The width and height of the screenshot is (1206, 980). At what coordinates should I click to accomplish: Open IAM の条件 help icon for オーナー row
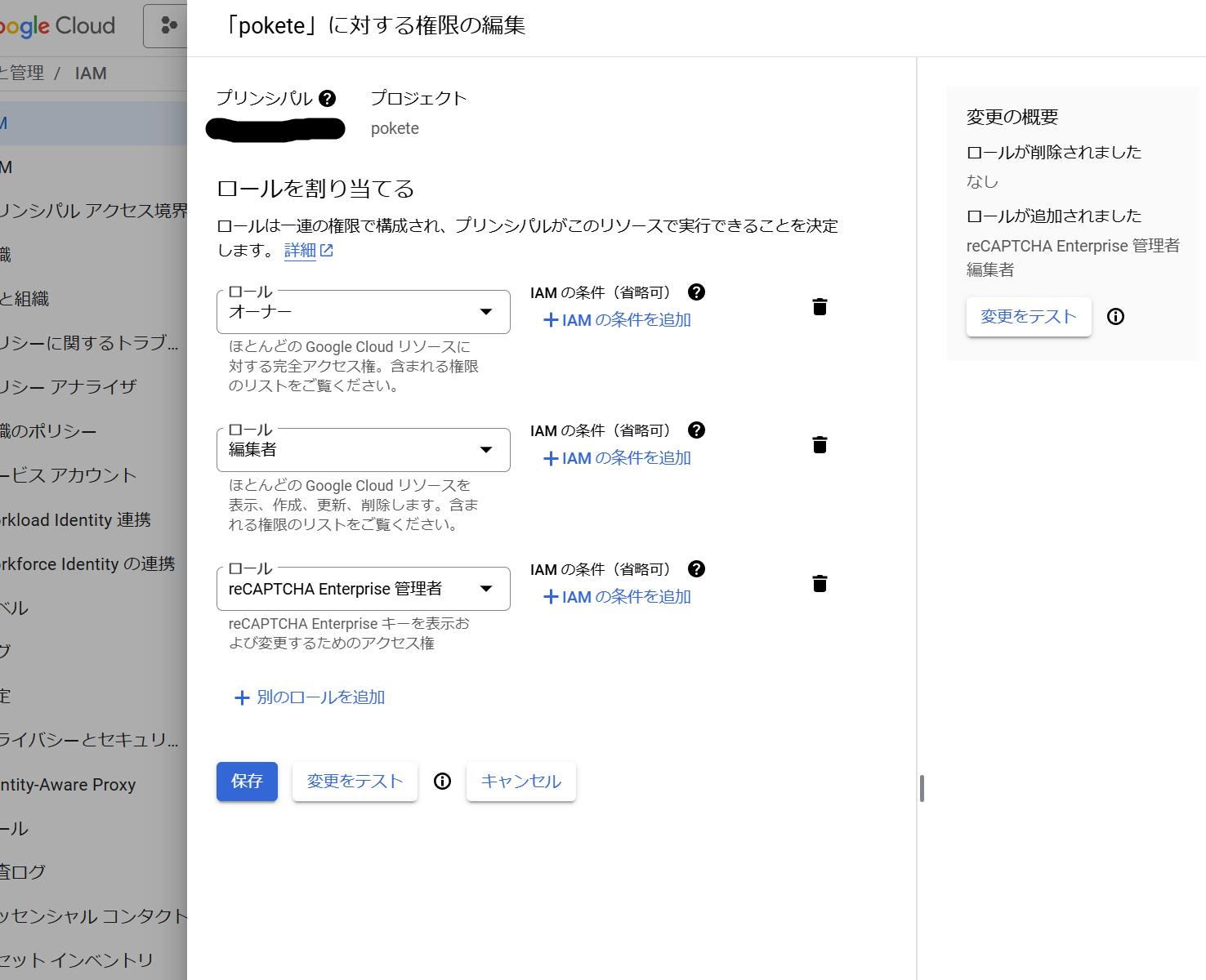pos(696,292)
